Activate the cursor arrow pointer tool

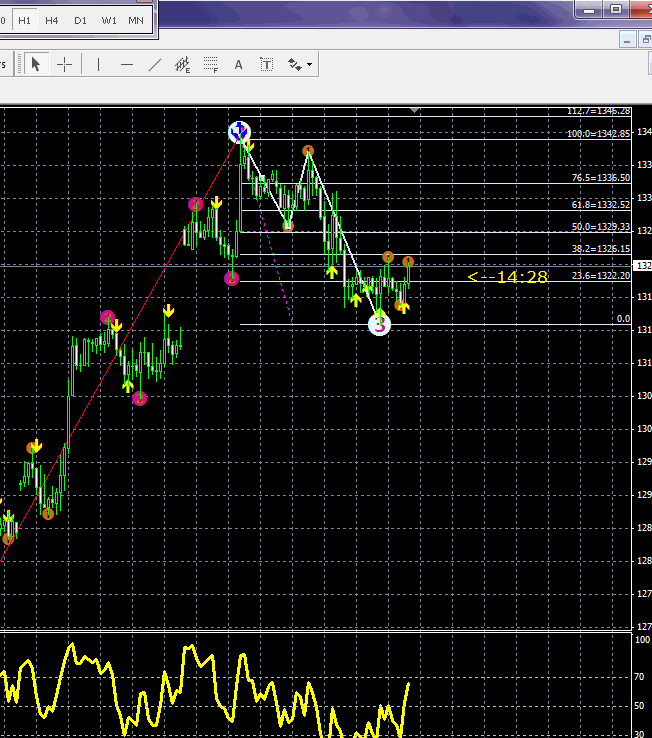(x=36, y=64)
